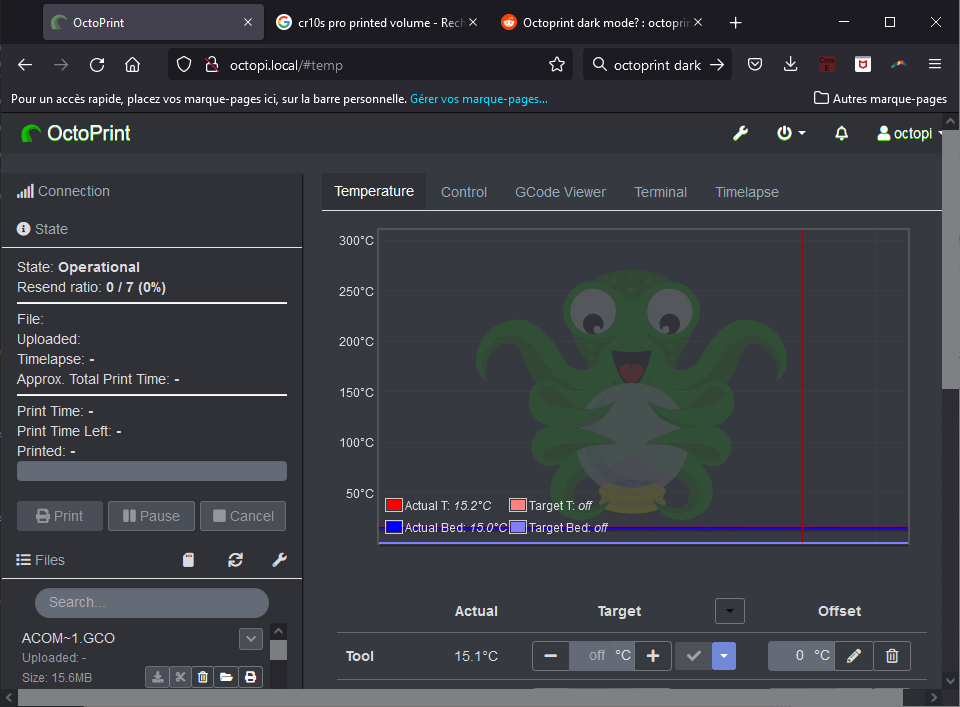Open browser home page
The width and height of the screenshot is (960, 707).
coord(132,65)
